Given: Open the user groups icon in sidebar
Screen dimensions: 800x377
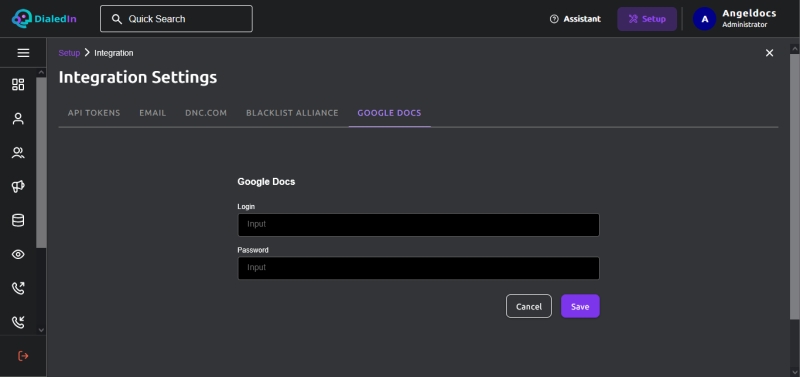Looking at the screenshot, I should pos(18,153).
